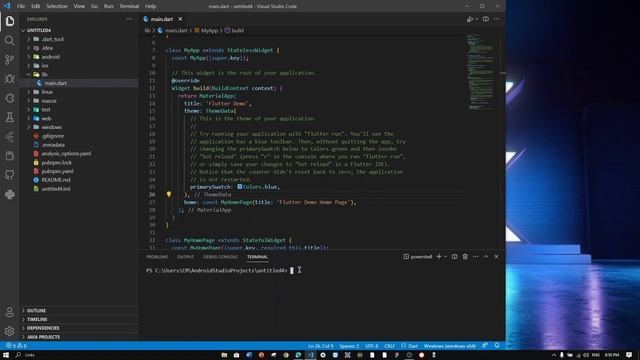Open the Python view in activity bar
The image size is (640, 360).
[x=10, y=195]
